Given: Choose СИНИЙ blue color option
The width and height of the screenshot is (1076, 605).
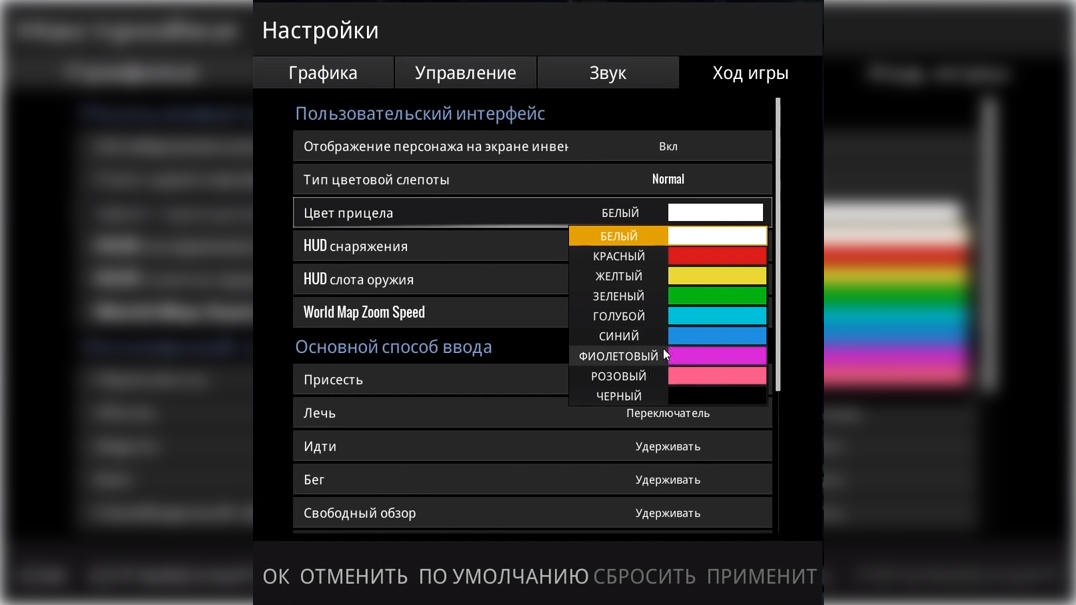Looking at the screenshot, I should tap(667, 336).
